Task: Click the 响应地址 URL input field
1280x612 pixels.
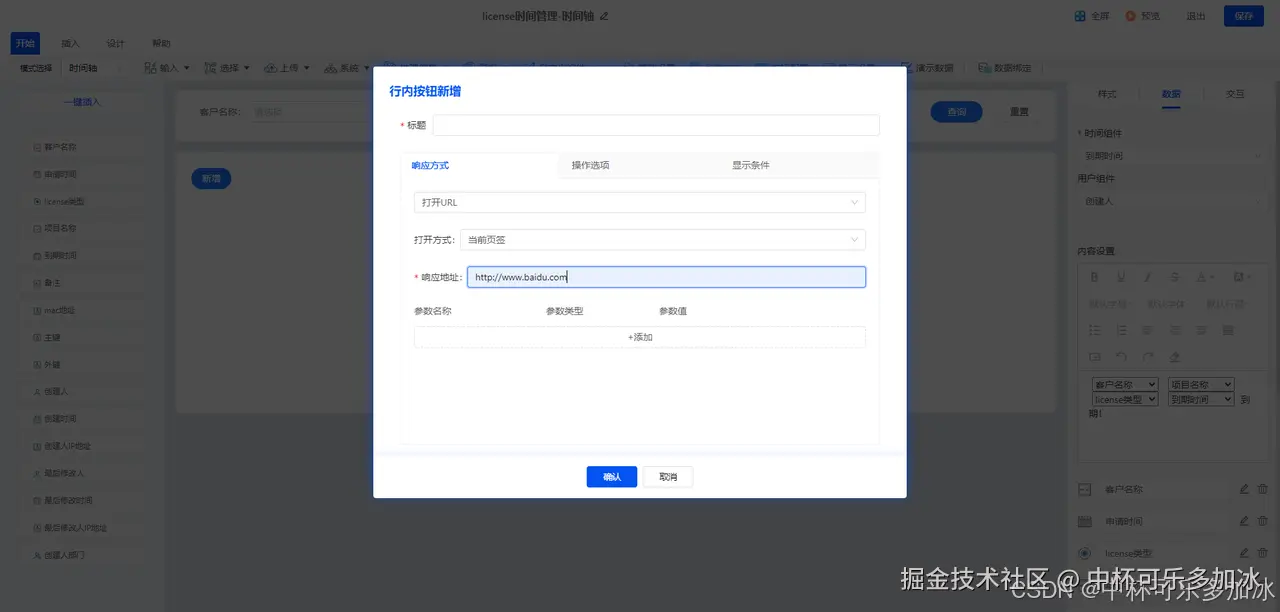Action: click(665, 276)
